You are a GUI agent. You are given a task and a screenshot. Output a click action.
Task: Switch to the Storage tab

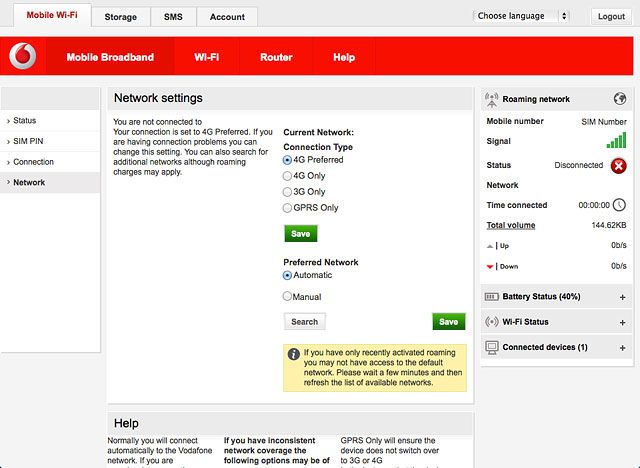(x=120, y=17)
